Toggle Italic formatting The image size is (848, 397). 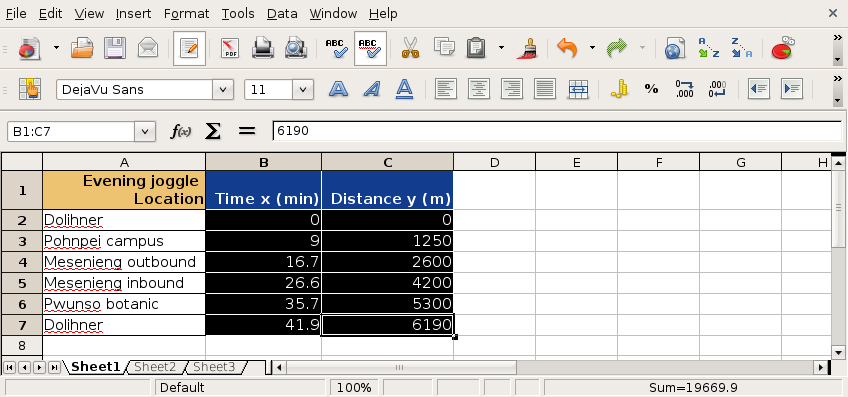click(x=372, y=89)
